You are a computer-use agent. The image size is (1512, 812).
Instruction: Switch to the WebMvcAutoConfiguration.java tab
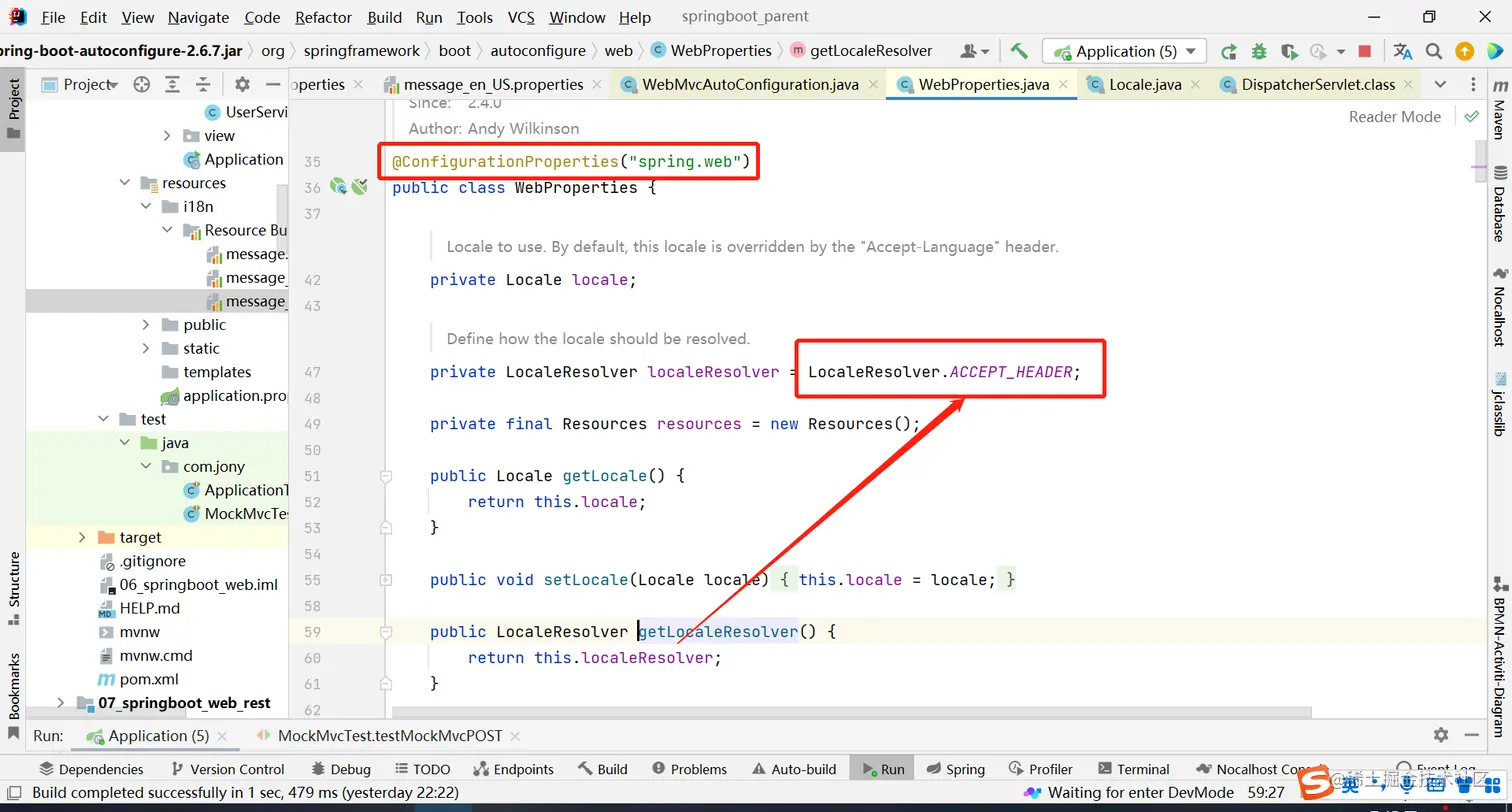[751, 85]
